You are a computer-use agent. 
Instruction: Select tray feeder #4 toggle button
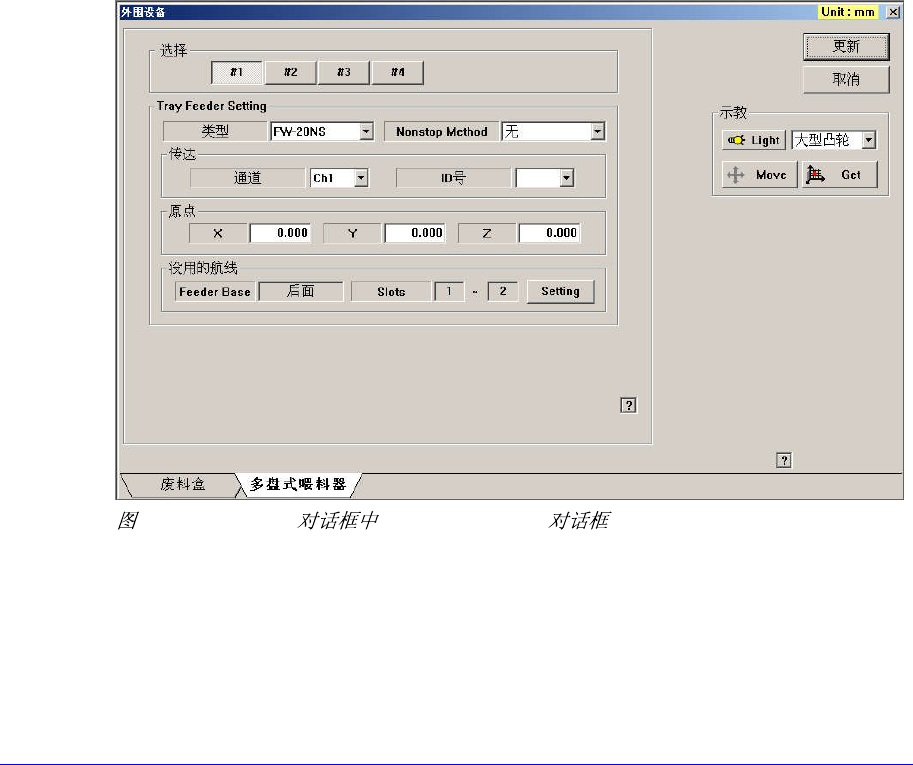click(x=398, y=72)
